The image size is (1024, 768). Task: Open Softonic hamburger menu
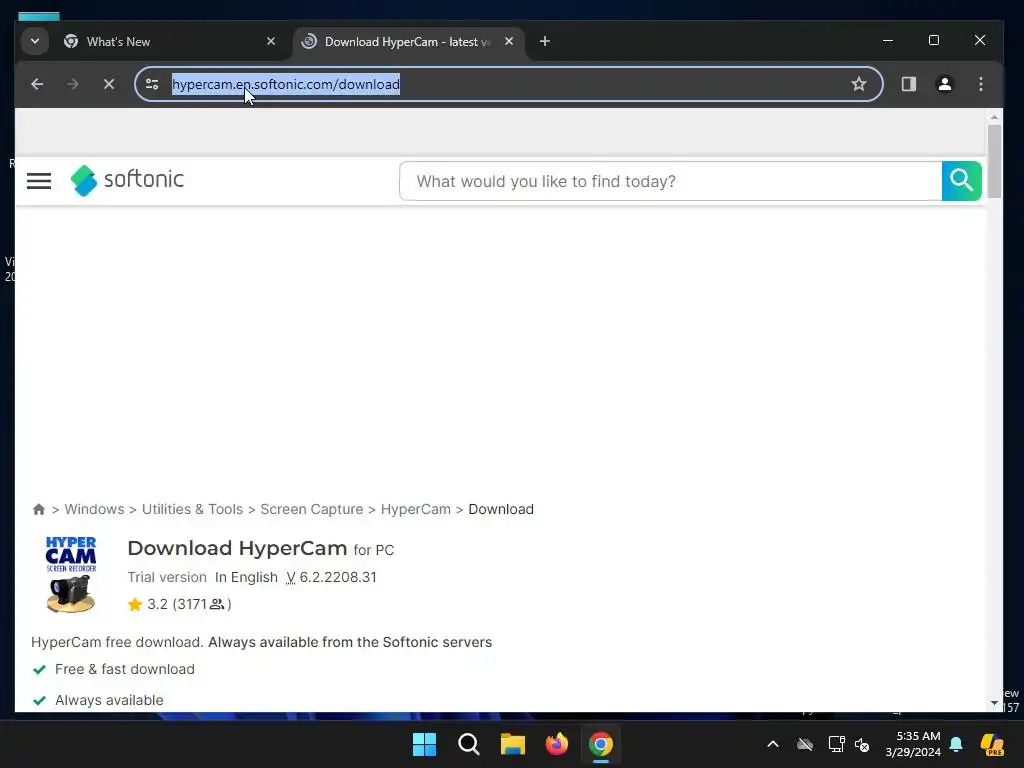[x=39, y=181]
